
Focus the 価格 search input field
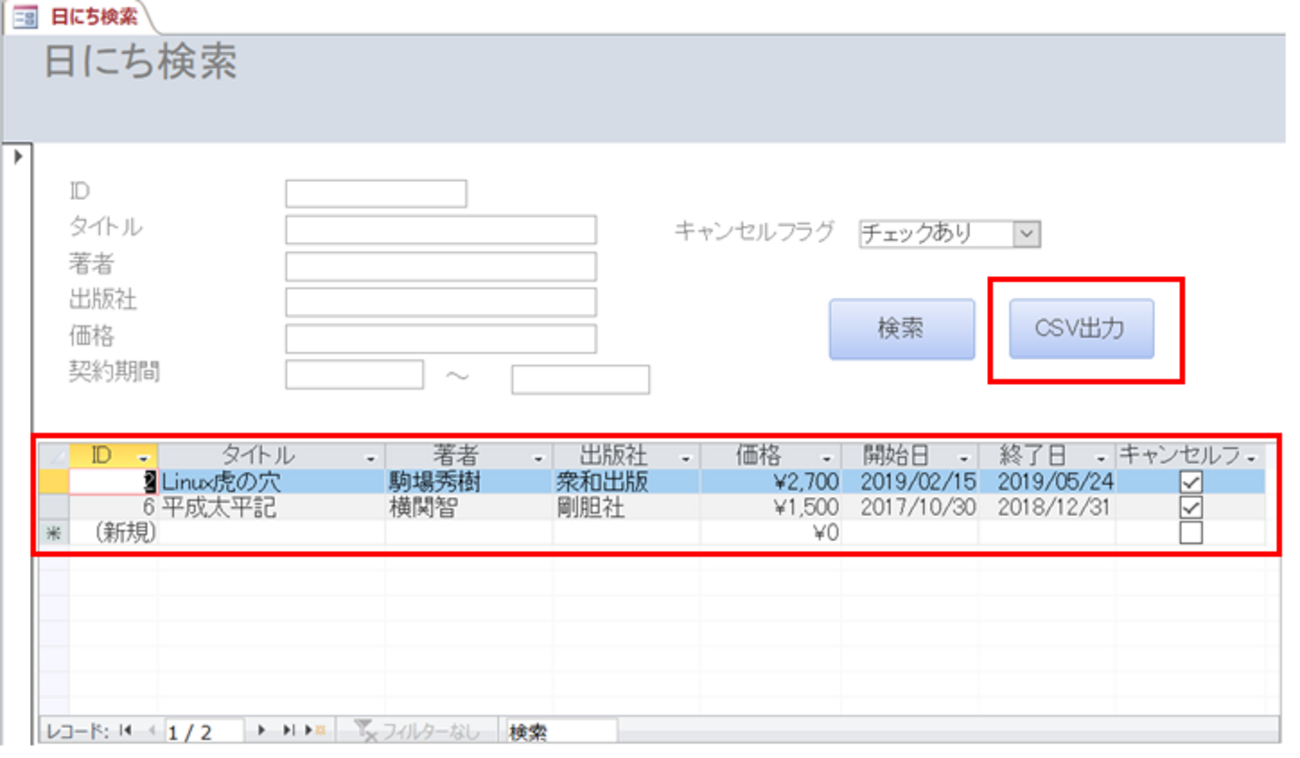tap(441, 339)
